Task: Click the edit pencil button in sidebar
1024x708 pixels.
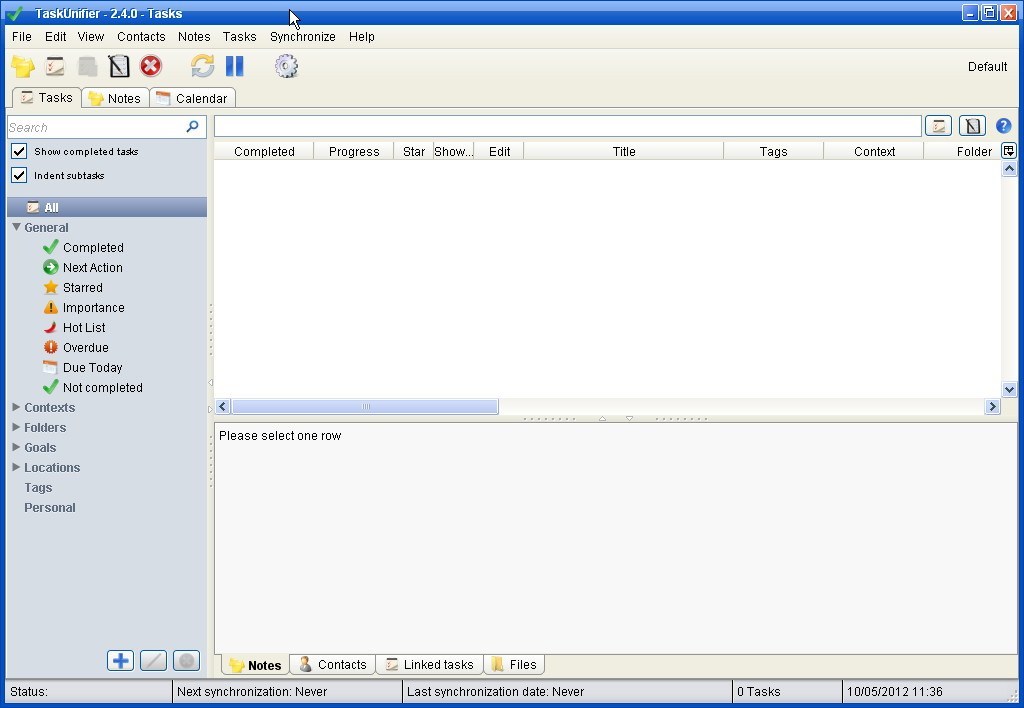Action: pyautogui.click(x=153, y=661)
